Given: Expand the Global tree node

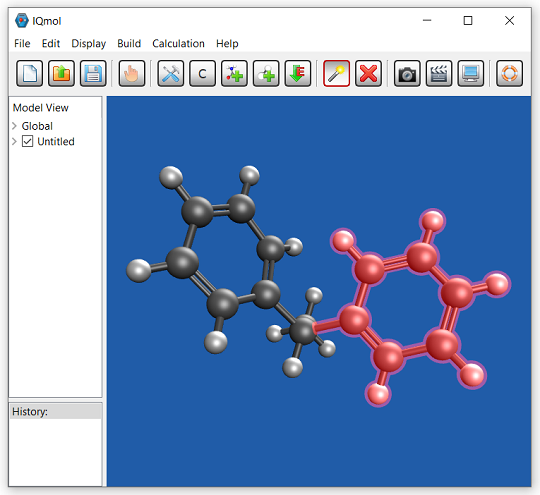Looking at the screenshot, I should tap(14, 126).
